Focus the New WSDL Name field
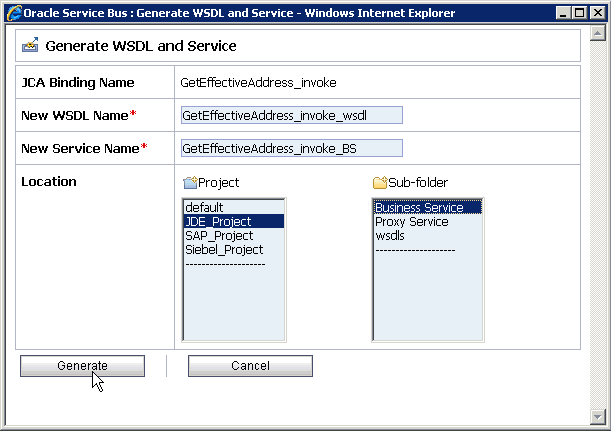The image size is (611, 431). (291, 115)
